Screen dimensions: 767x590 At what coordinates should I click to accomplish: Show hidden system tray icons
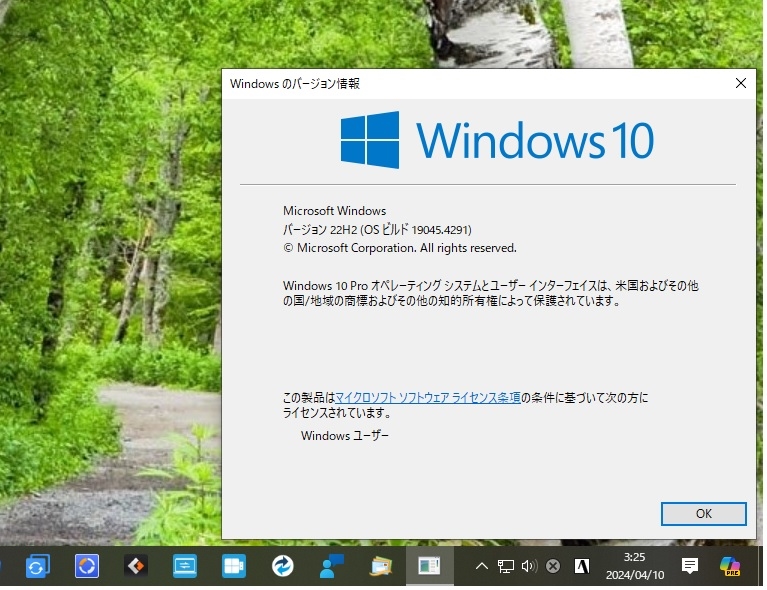[x=482, y=567]
